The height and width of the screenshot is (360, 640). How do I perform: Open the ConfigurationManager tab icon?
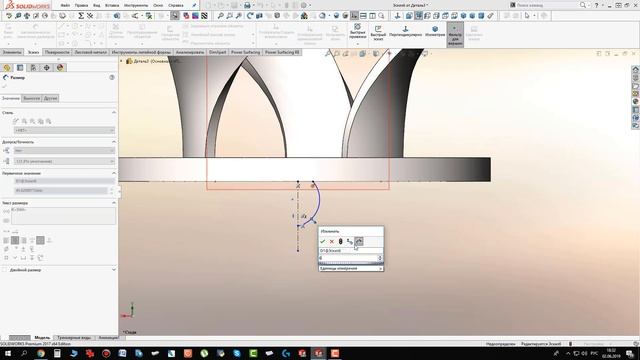click(33, 68)
